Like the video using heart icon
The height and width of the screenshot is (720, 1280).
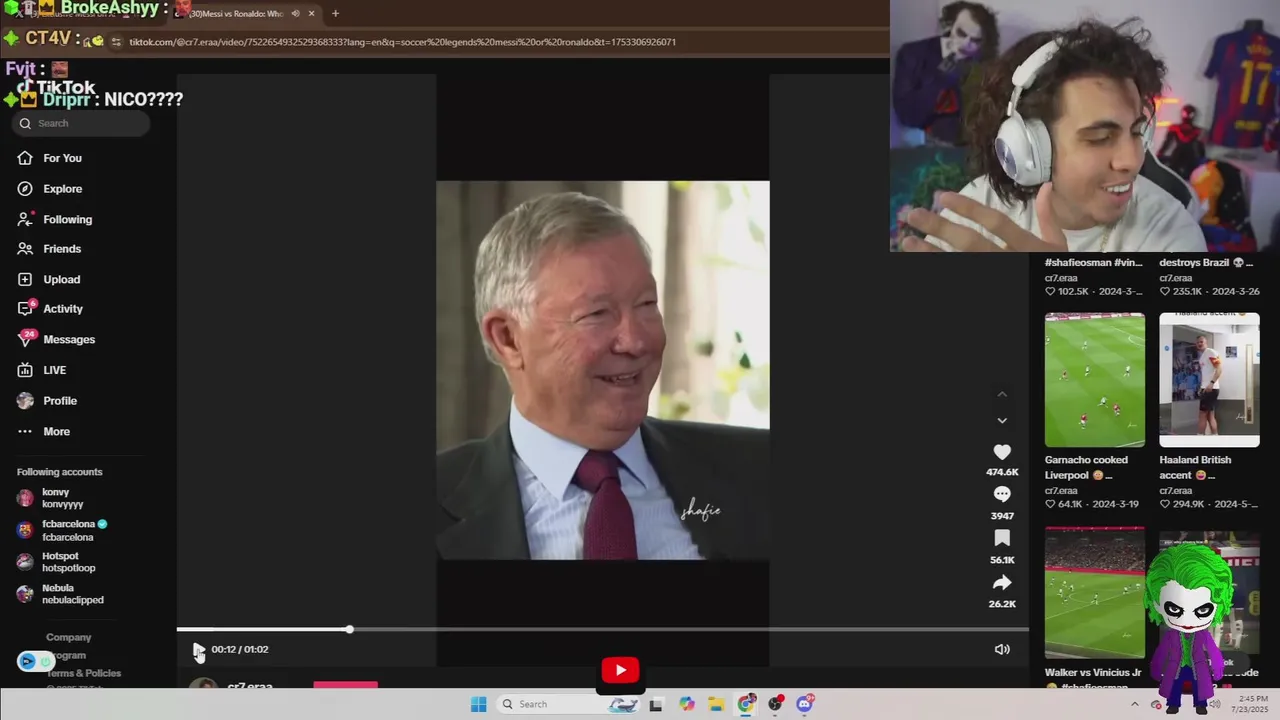click(1002, 452)
